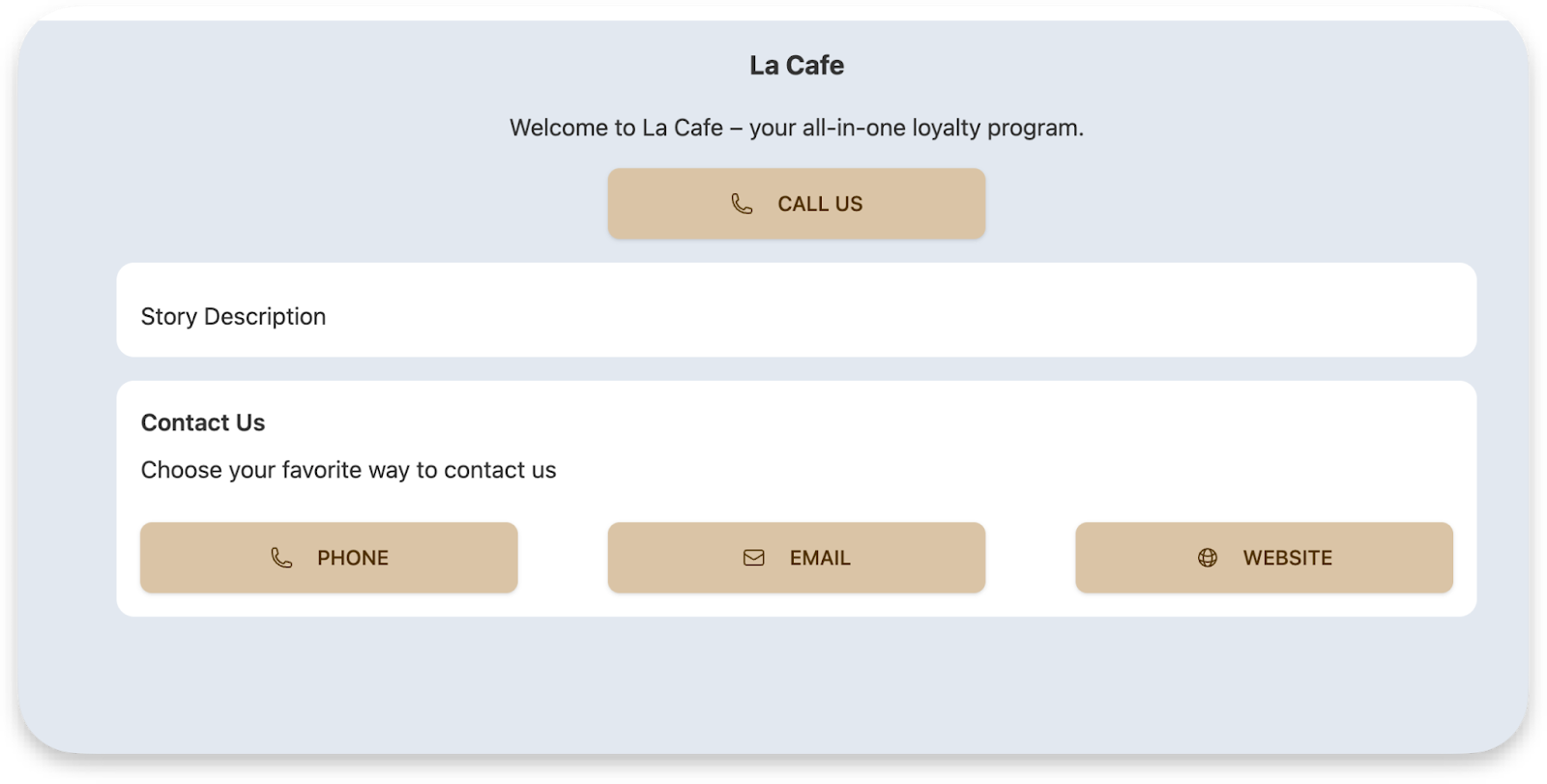Select the EMAIL contact button
This screenshot has height=784, width=1547.
point(796,558)
